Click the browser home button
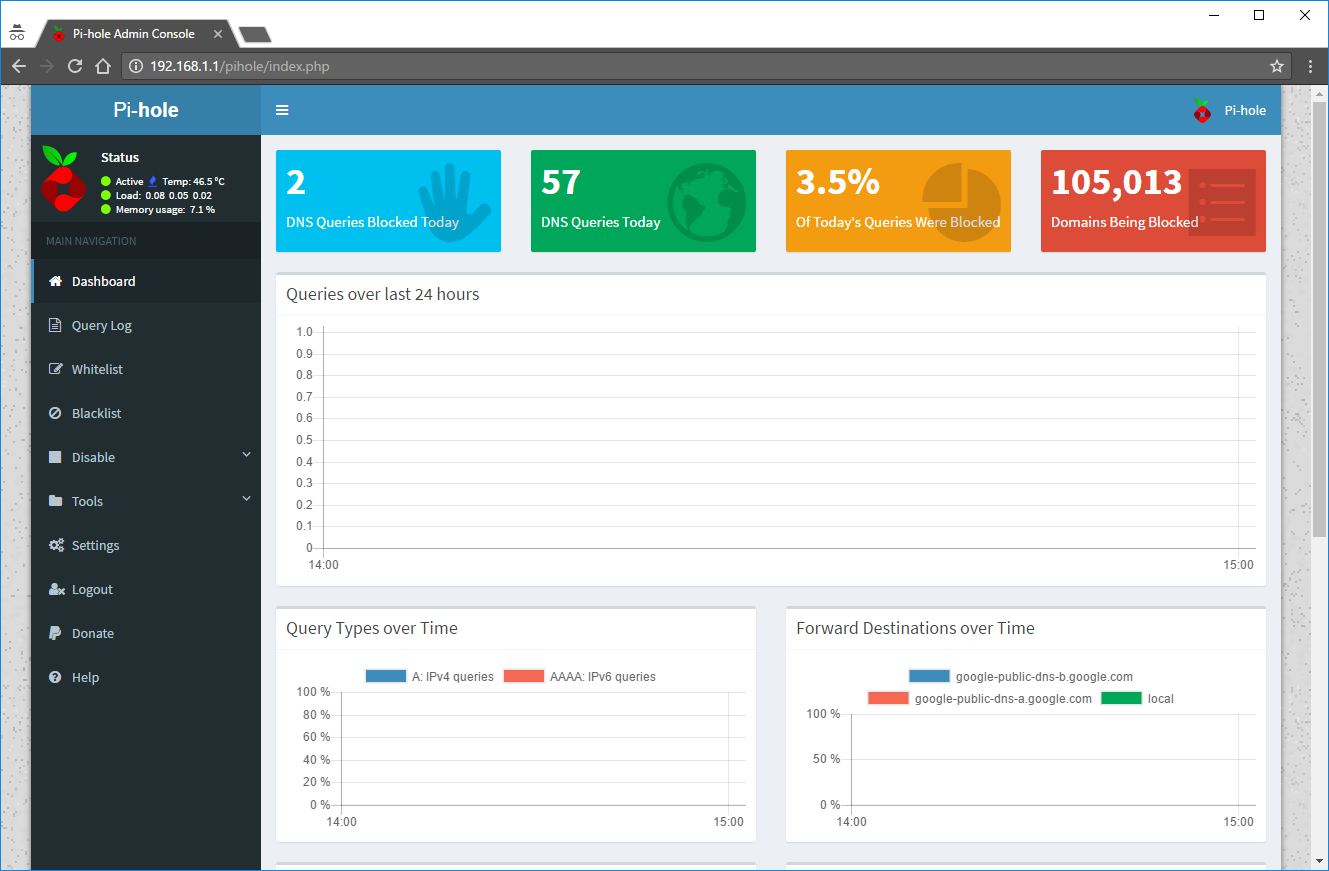1329x871 pixels. tap(102, 66)
